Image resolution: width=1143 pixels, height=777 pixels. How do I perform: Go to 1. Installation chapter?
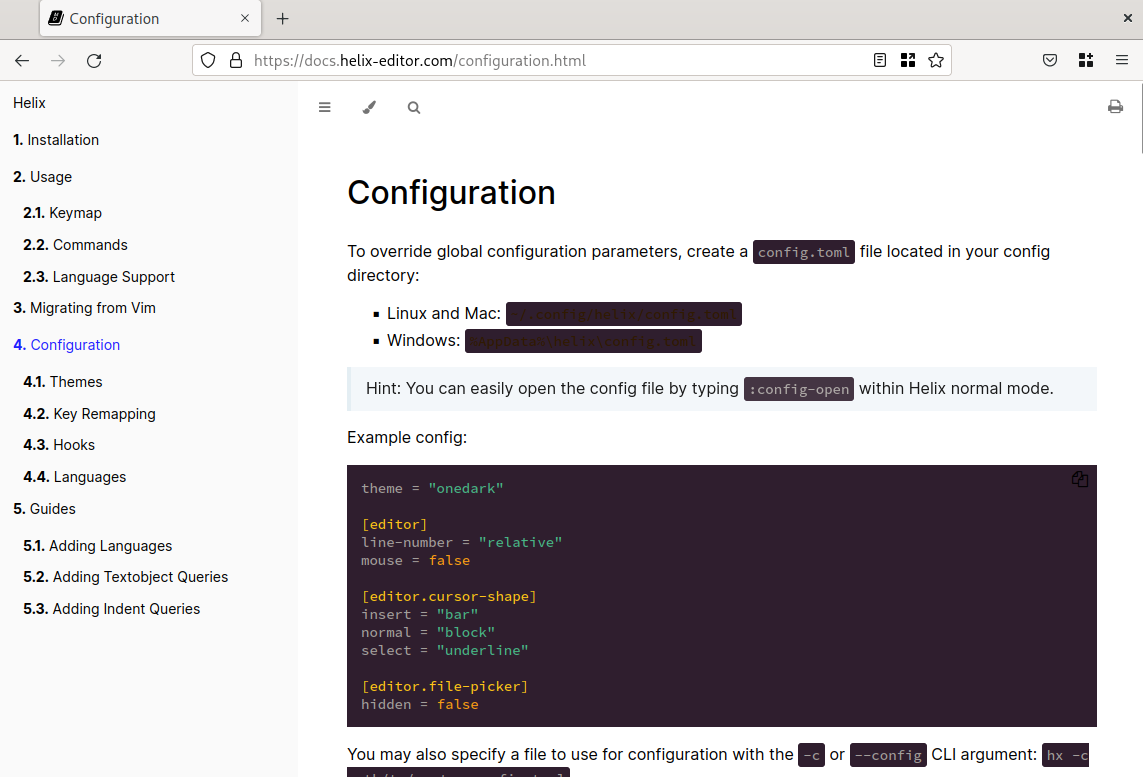pyautogui.click(x=56, y=140)
